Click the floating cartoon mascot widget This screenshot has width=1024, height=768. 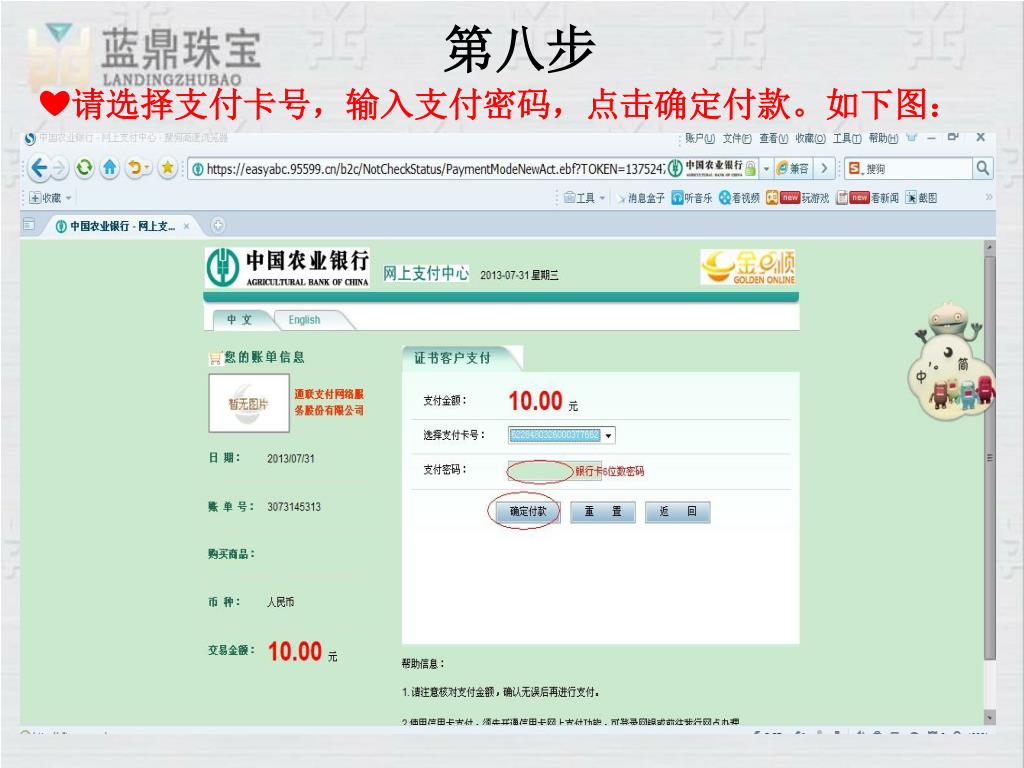click(x=951, y=360)
